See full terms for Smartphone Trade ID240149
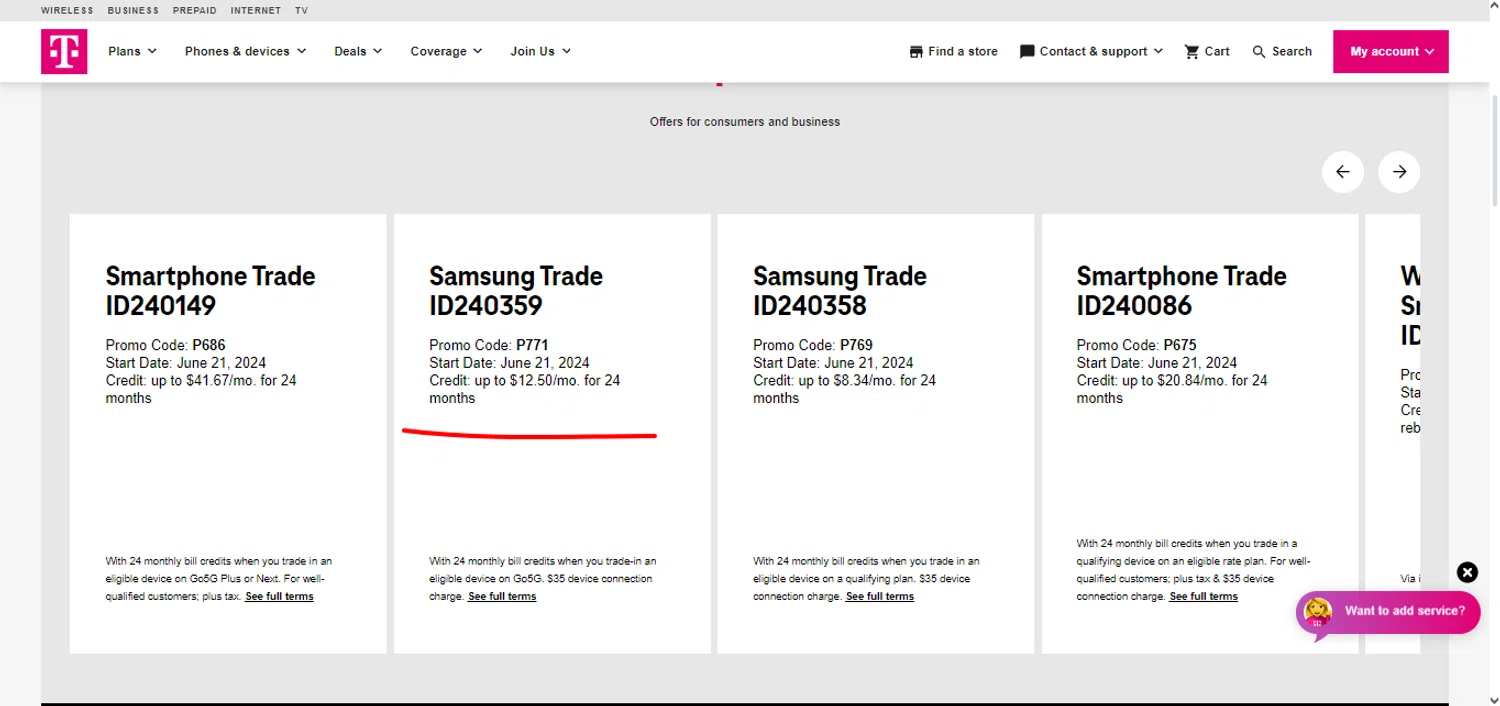This screenshot has width=1500, height=706. coord(279,596)
